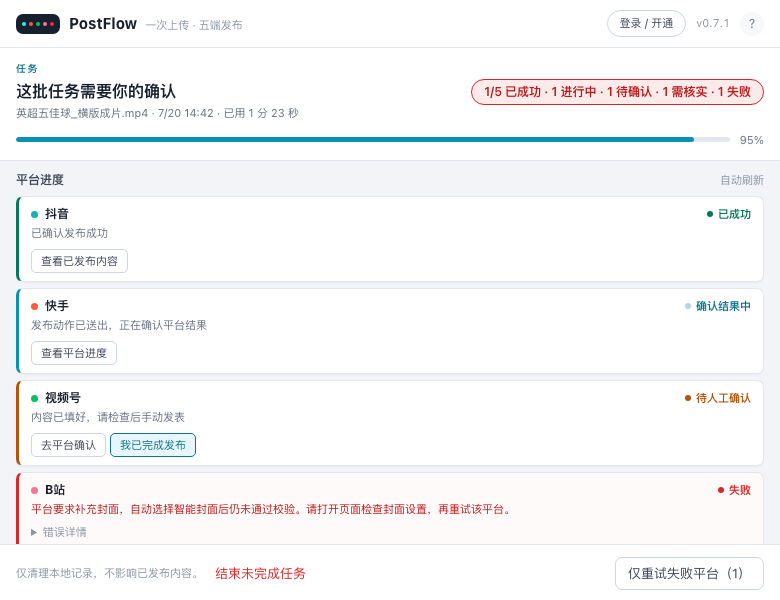
Task: Click the 待人工确认 status on 视频号
Action: click(x=718, y=399)
